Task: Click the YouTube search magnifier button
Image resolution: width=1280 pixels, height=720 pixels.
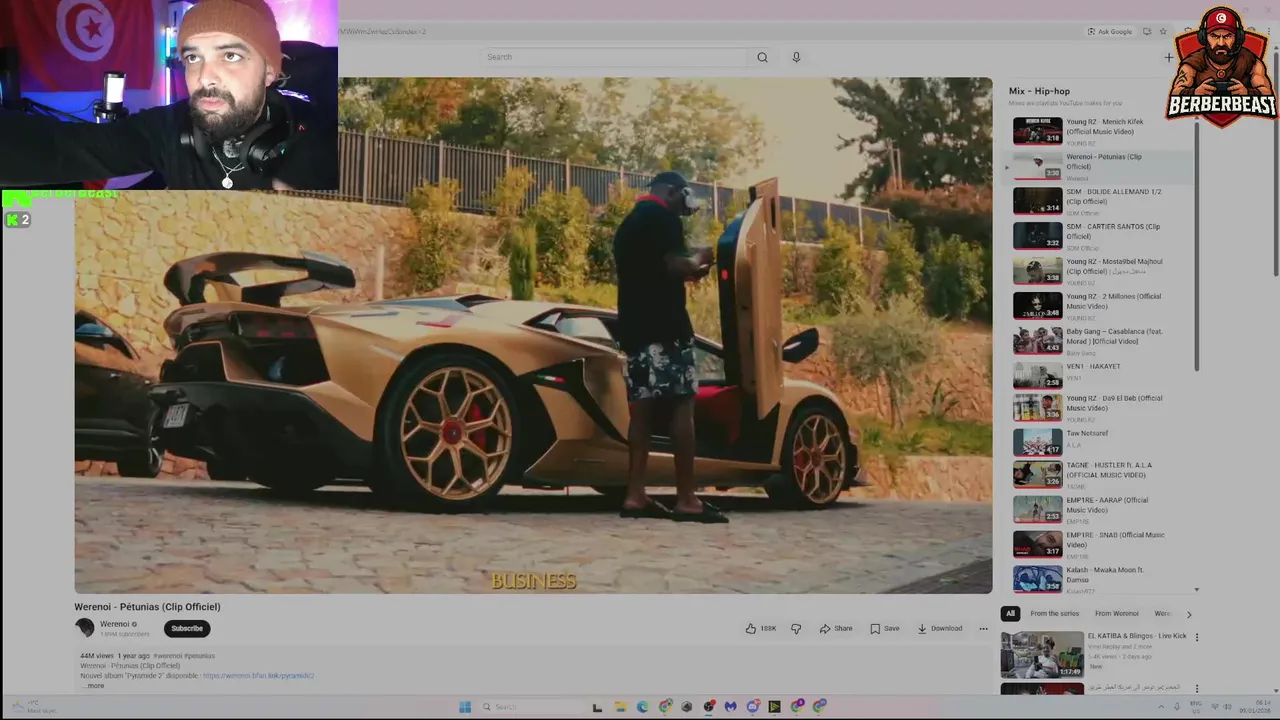Action: coord(762,57)
